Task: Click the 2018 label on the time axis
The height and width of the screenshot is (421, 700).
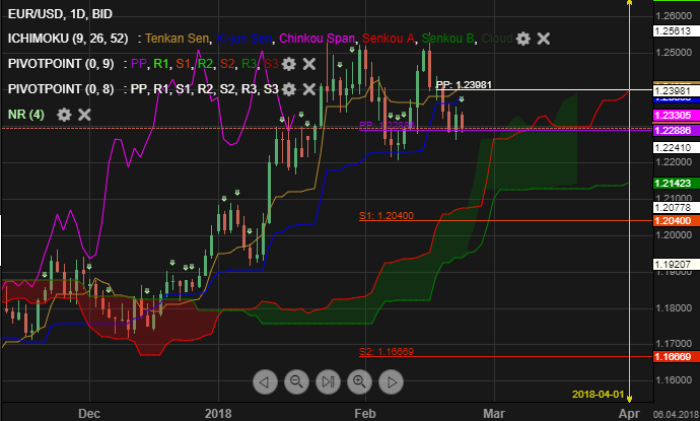Action: tap(218, 413)
